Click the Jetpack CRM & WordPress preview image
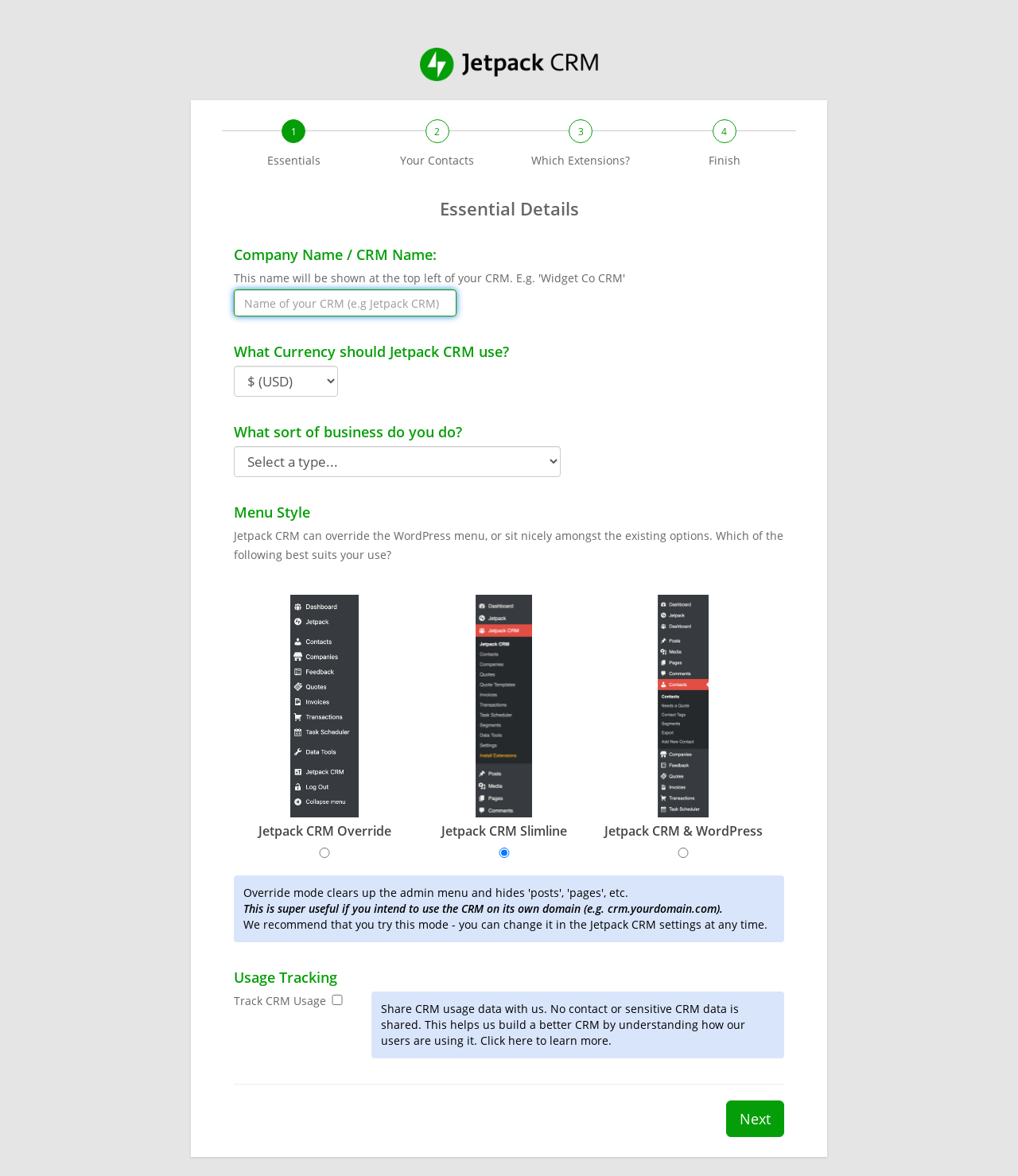The image size is (1018, 1176). (x=683, y=706)
